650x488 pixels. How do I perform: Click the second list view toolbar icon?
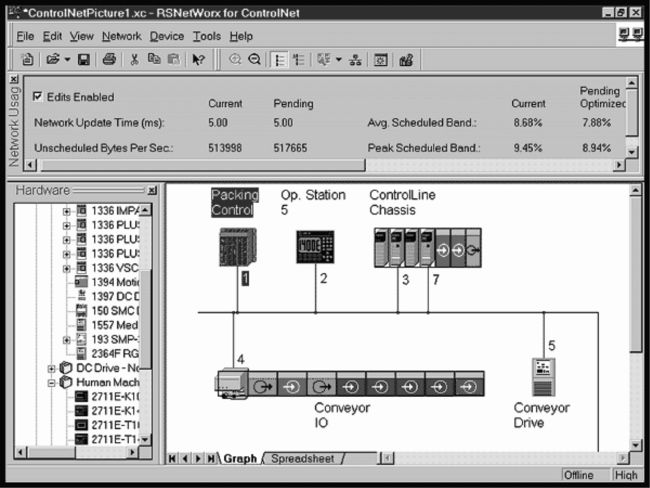(298, 60)
